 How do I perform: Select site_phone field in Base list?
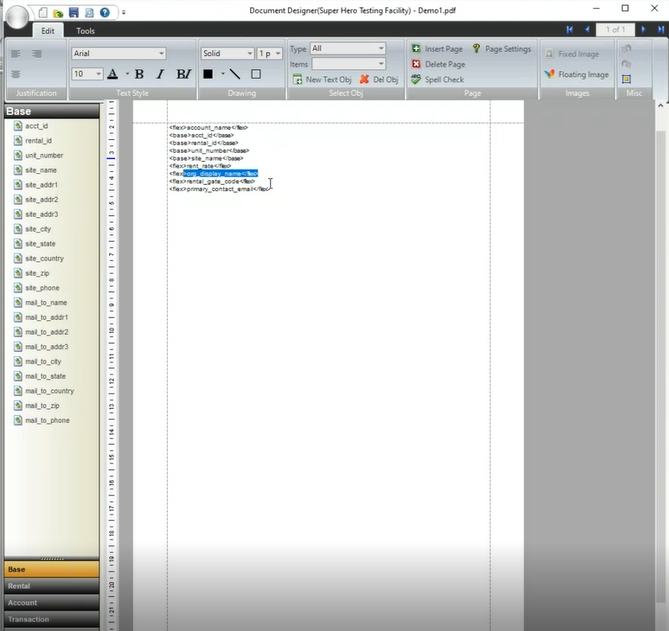click(x=37, y=288)
